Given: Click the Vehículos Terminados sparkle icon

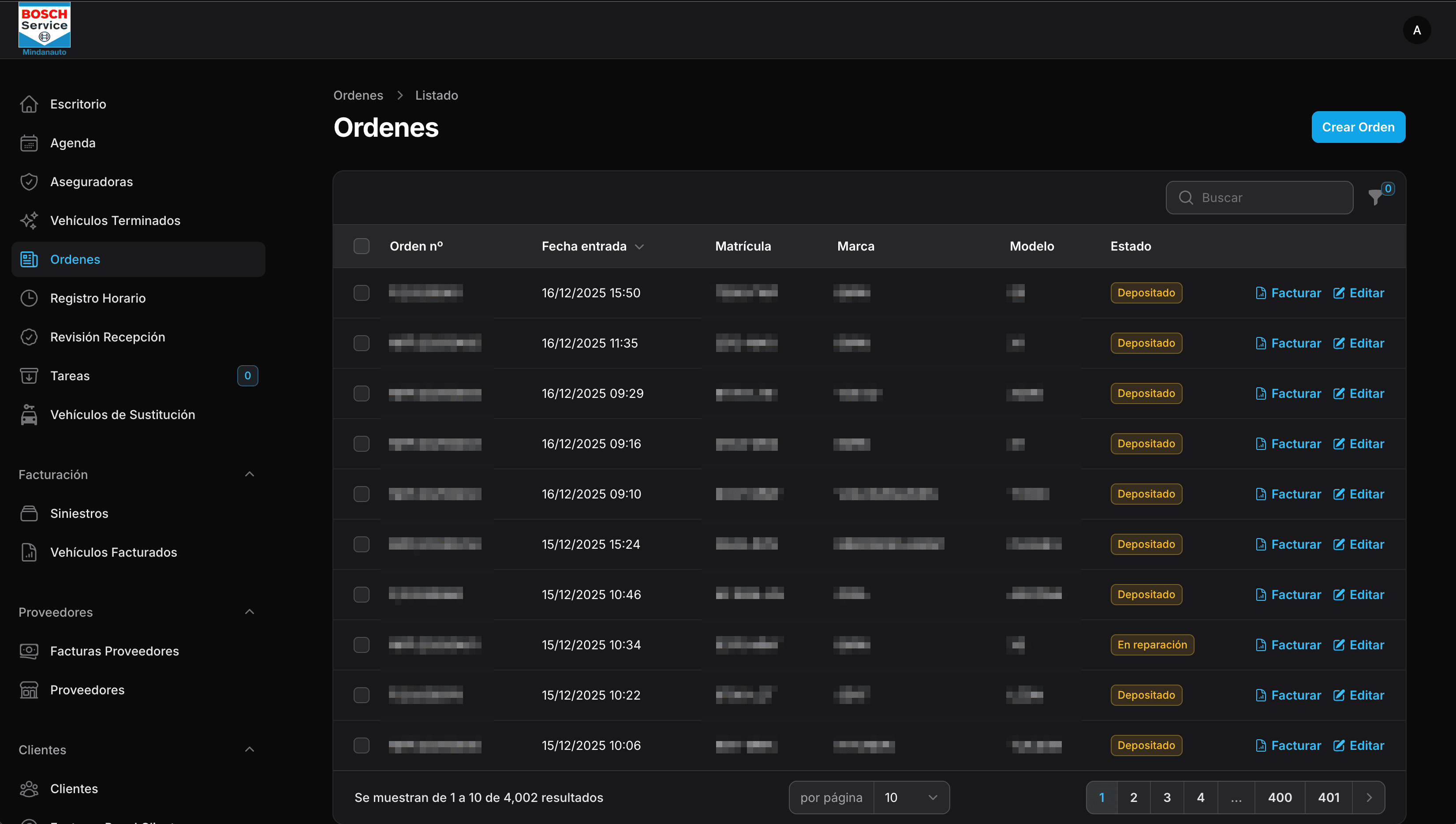Looking at the screenshot, I should [x=29, y=221].
